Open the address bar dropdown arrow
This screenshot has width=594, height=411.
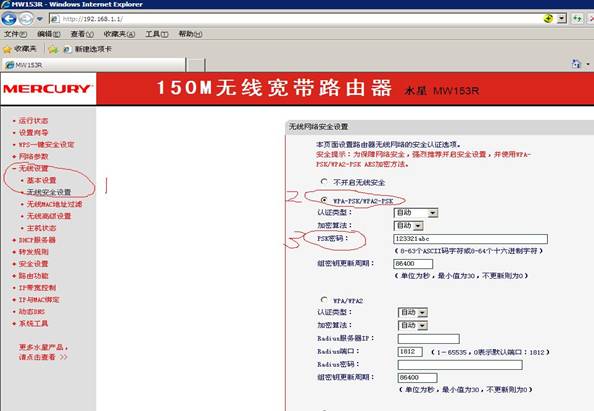click(562, 18)
